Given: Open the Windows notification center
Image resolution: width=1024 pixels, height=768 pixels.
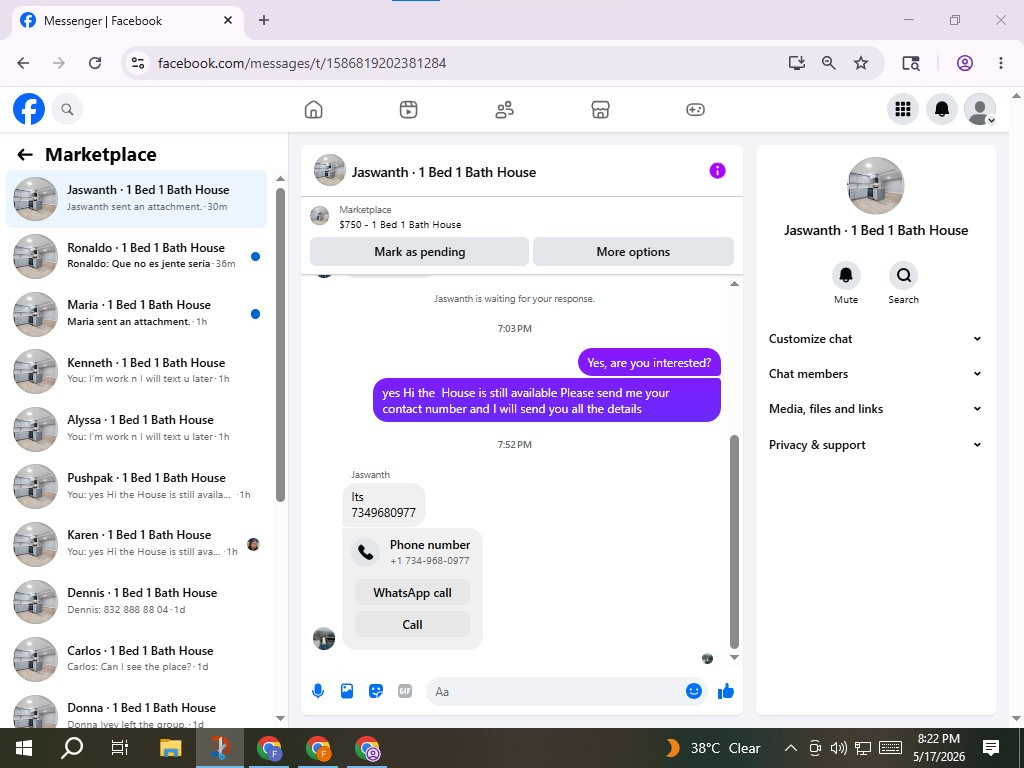Looking at the screenshot, I should 991,748.
